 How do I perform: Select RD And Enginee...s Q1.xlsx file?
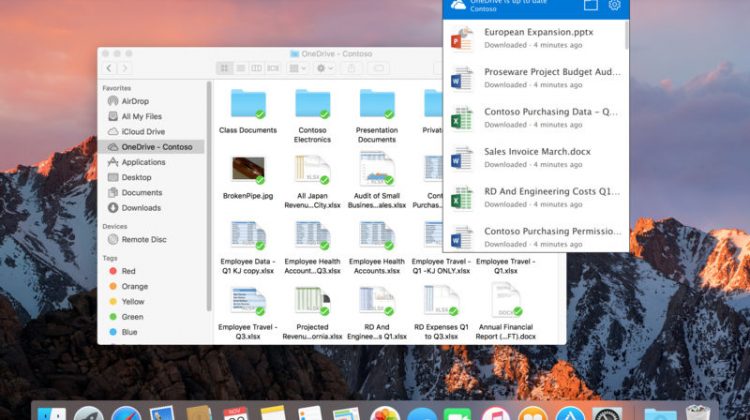(377, 313)
